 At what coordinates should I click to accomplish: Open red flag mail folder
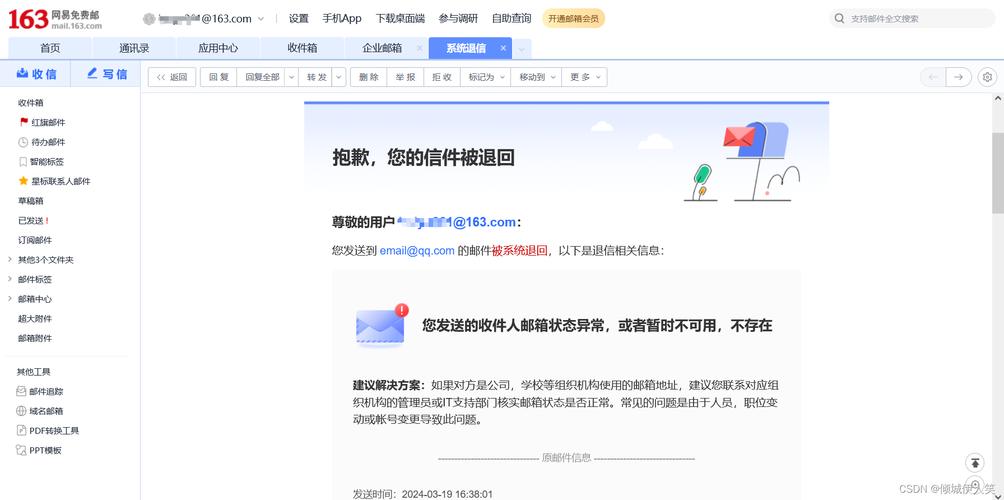pos(24,122)
